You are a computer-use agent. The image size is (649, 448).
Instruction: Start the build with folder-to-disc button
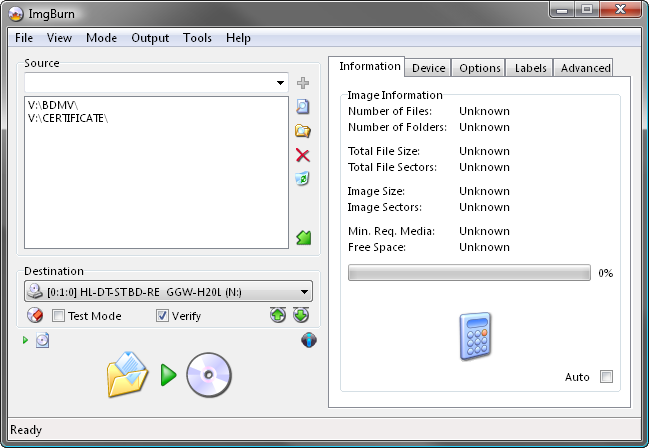coord(169,375)
